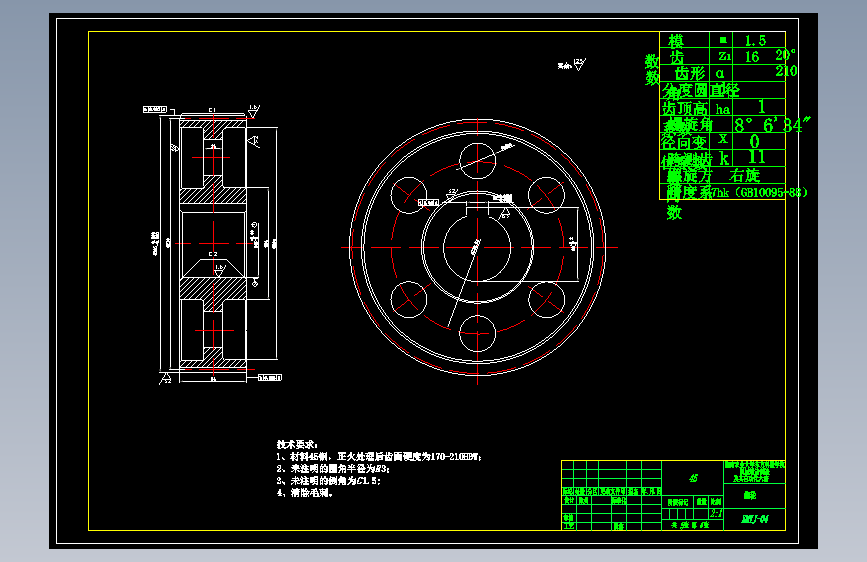Select the value '11' beside k
This screenshot has width=867, height=562.
click(x=757, y=157)
